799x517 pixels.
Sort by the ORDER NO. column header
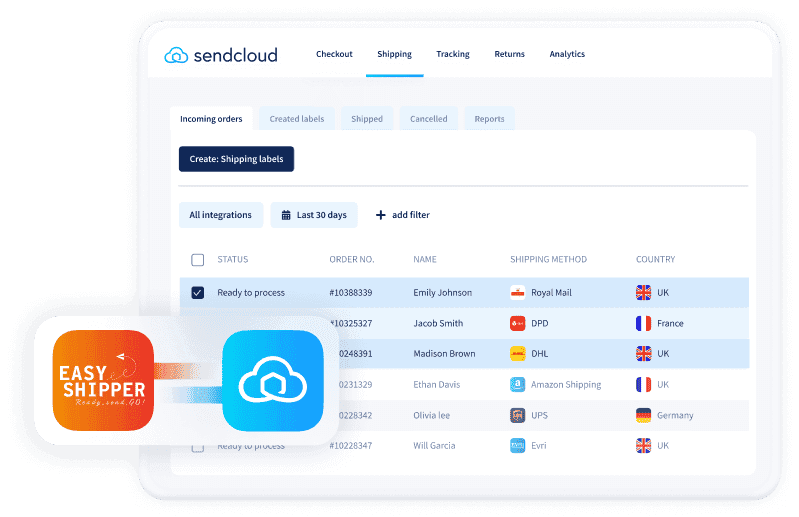click(352, 259)
